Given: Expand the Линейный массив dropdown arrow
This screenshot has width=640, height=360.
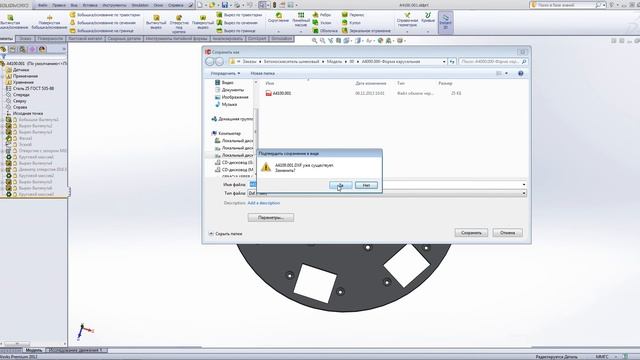Looking at the screenshot, I should pyautogui.click(x=301, y=31).
